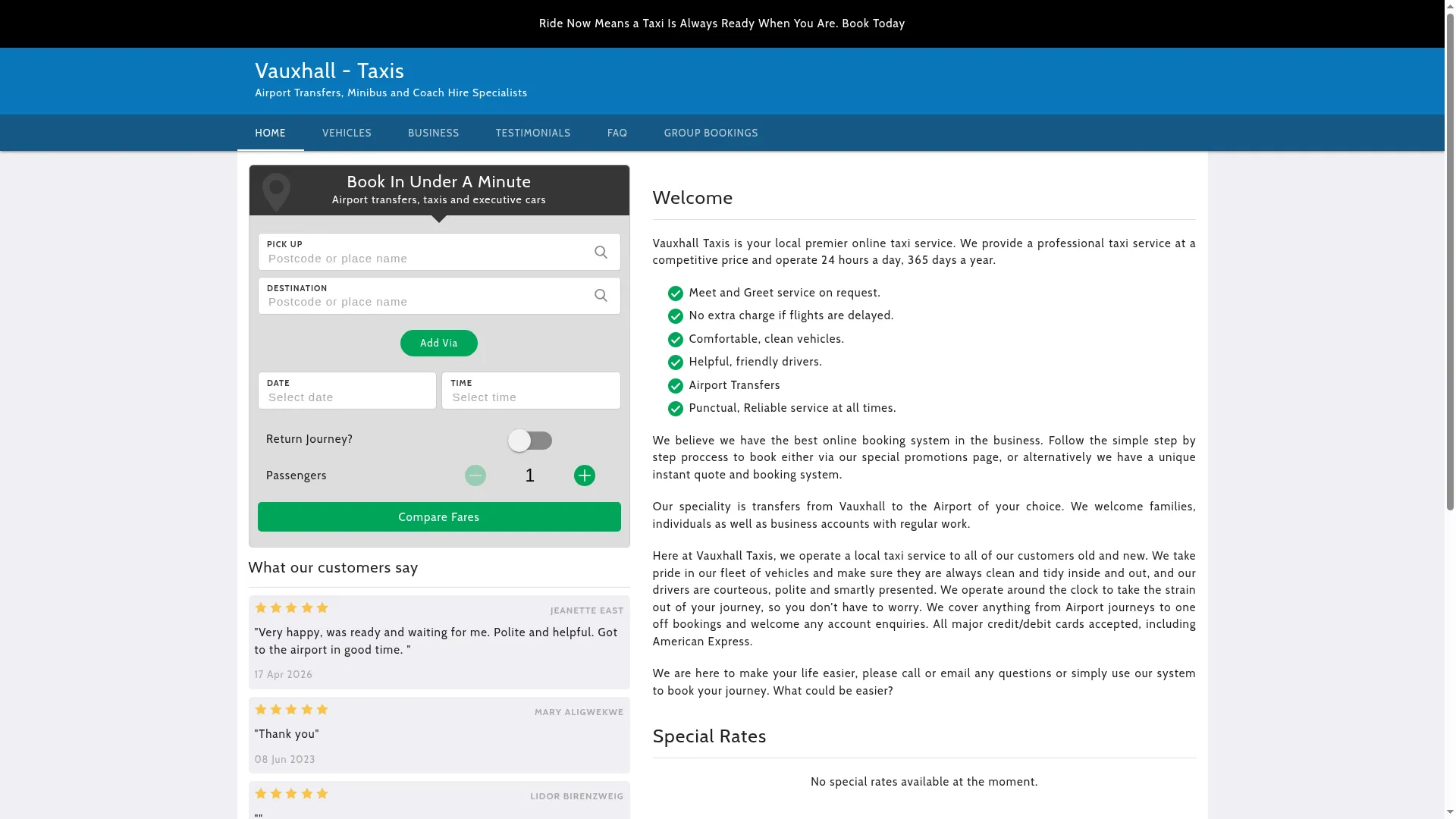This screenshot has height=819, width=1456.
Task: Toggle the Return Journey switch
Action: (x=530, y=441)
